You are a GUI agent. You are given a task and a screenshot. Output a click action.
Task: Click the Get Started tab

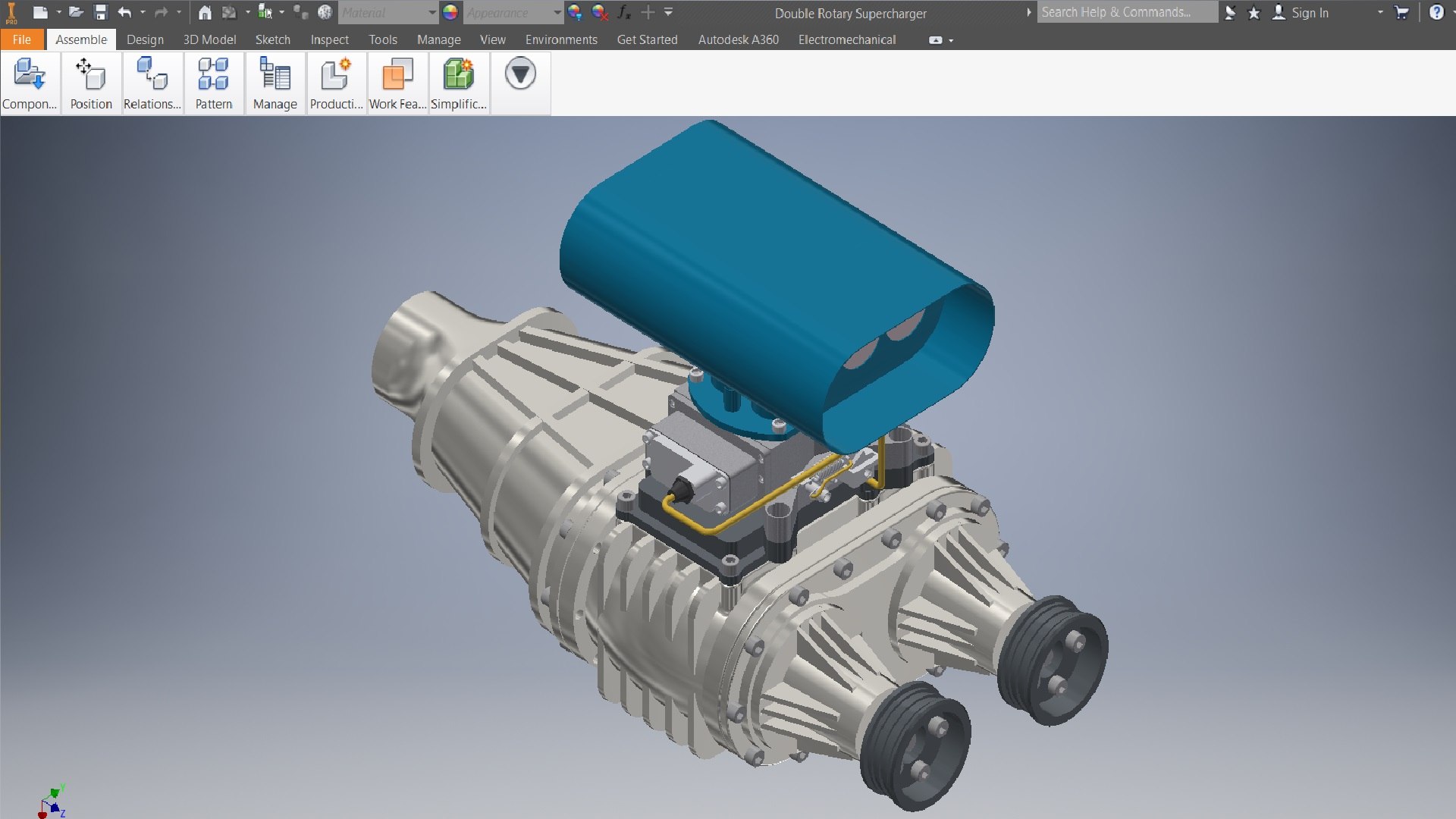tap(647, 39)
